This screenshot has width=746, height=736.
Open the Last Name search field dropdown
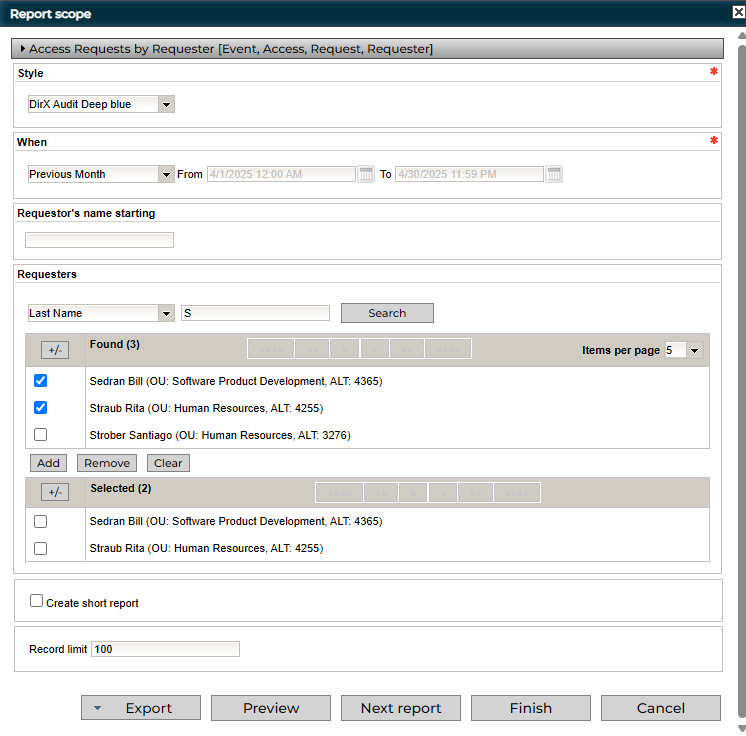click(x=166, y=313)
